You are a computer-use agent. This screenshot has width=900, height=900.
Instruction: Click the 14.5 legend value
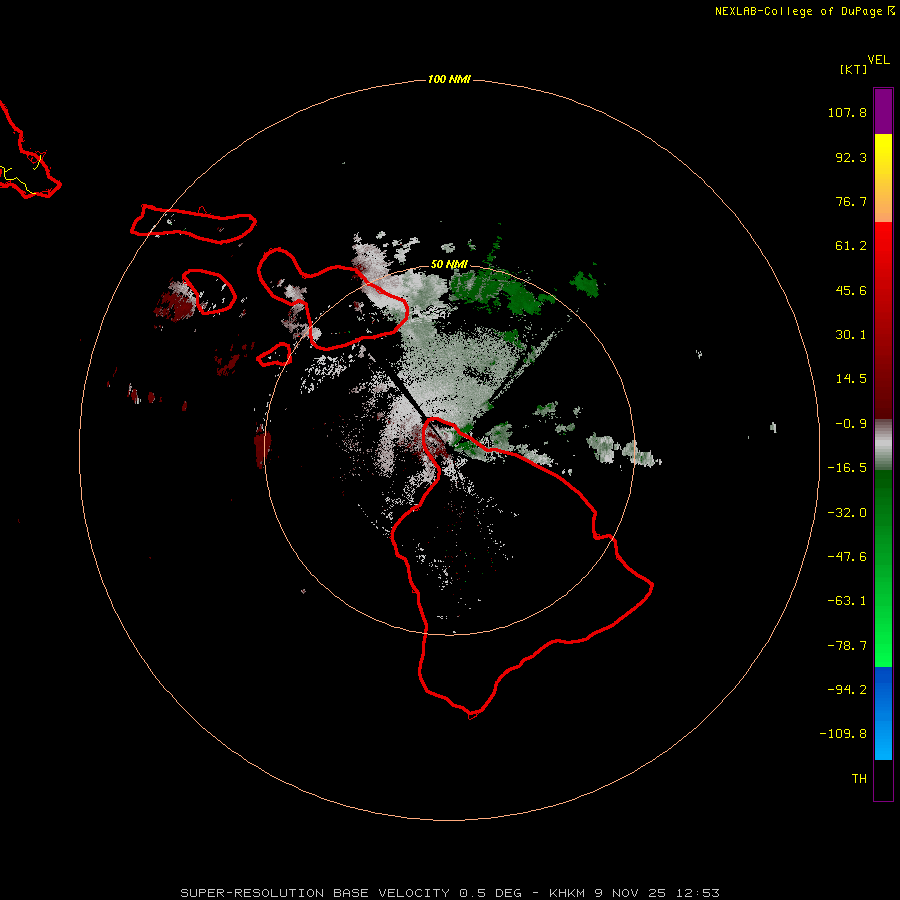point(851,379)
